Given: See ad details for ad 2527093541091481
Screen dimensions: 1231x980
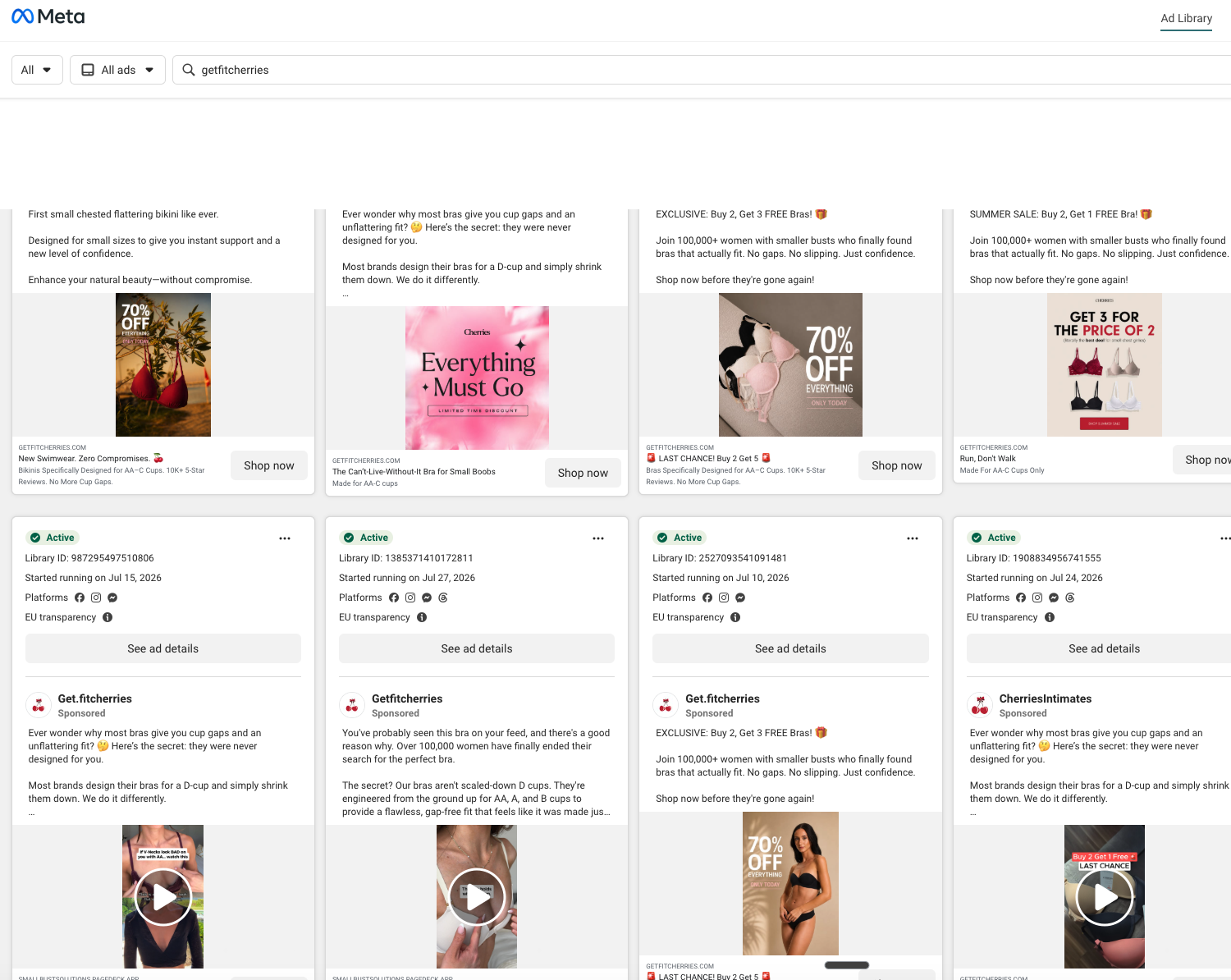Looking at the screenshot, I should pyautogui.click(x=790, y=648).
